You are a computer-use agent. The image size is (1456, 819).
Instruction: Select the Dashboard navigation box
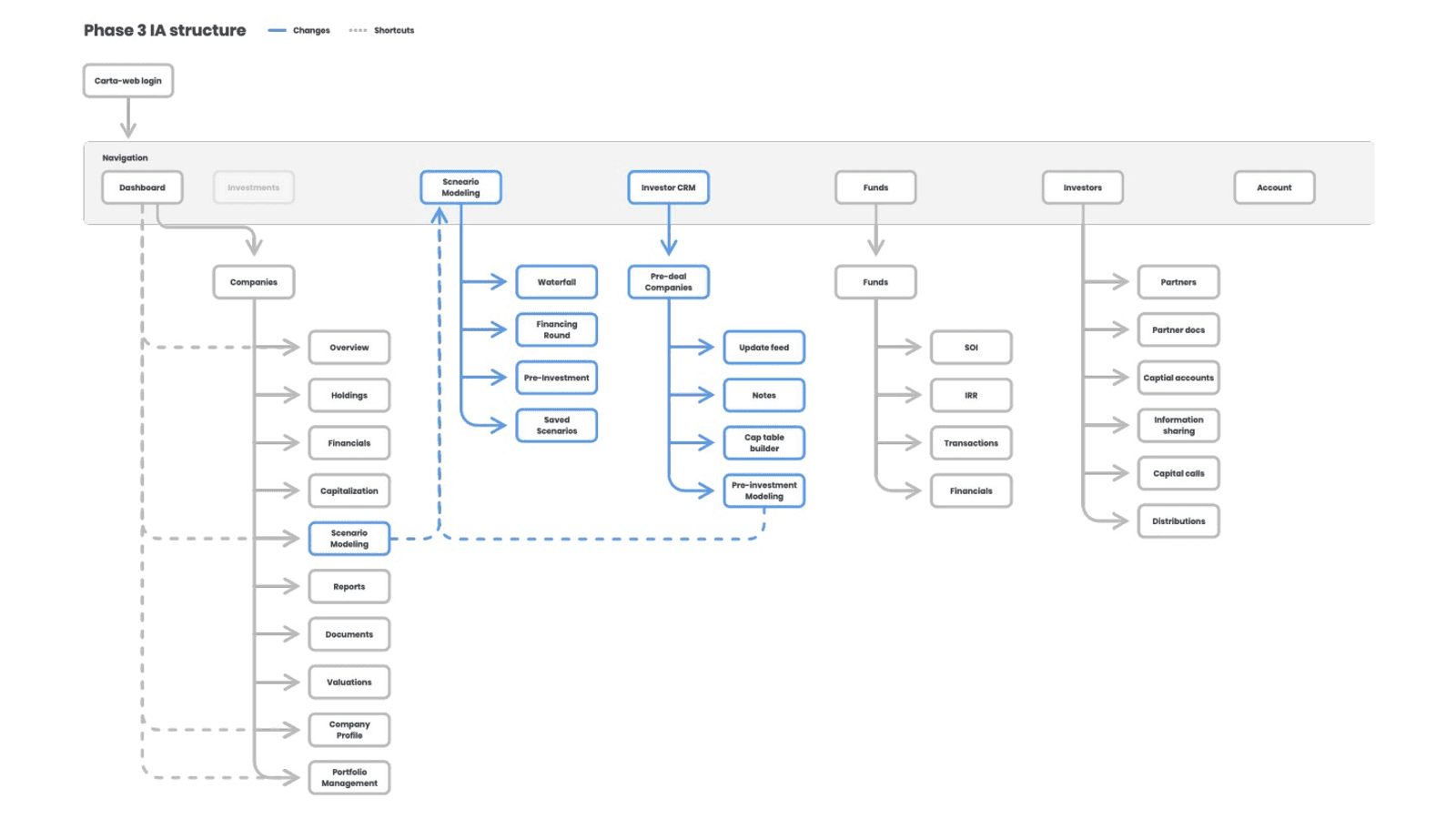142,187
